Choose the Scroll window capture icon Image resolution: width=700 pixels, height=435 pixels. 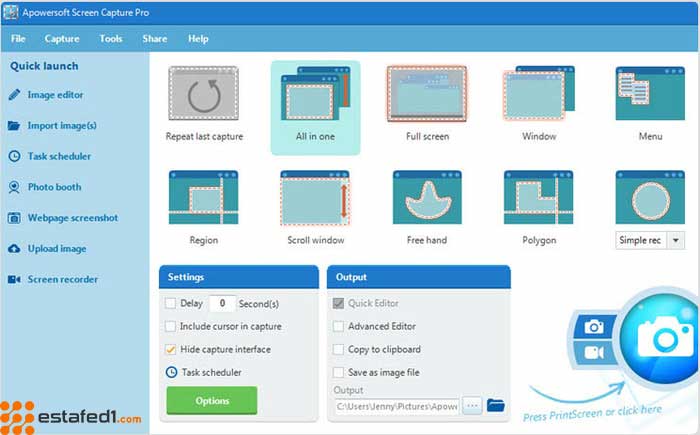[315, 198]
